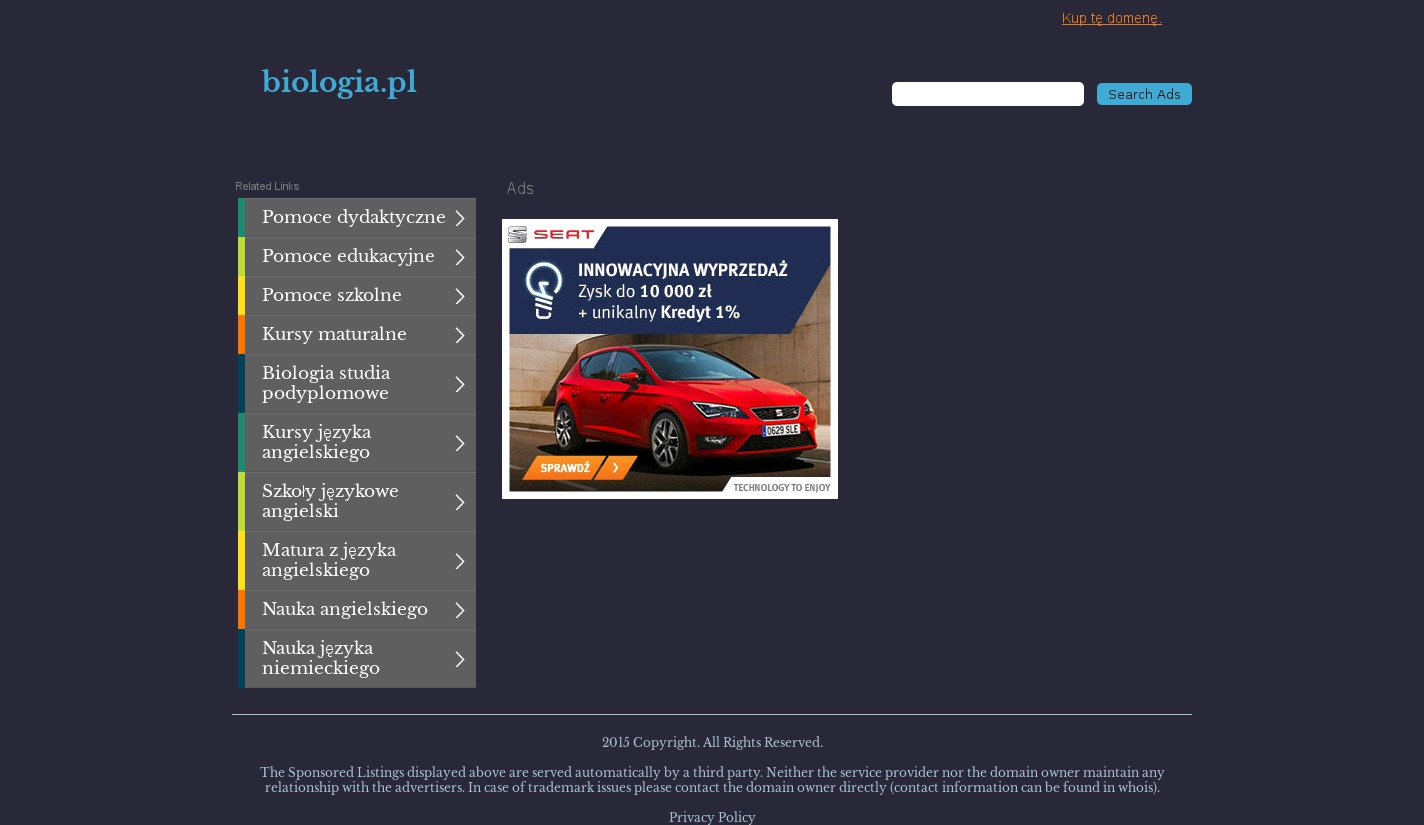Click the chevron arrow beside Pomoce dydaktyczne

[460, 218]
